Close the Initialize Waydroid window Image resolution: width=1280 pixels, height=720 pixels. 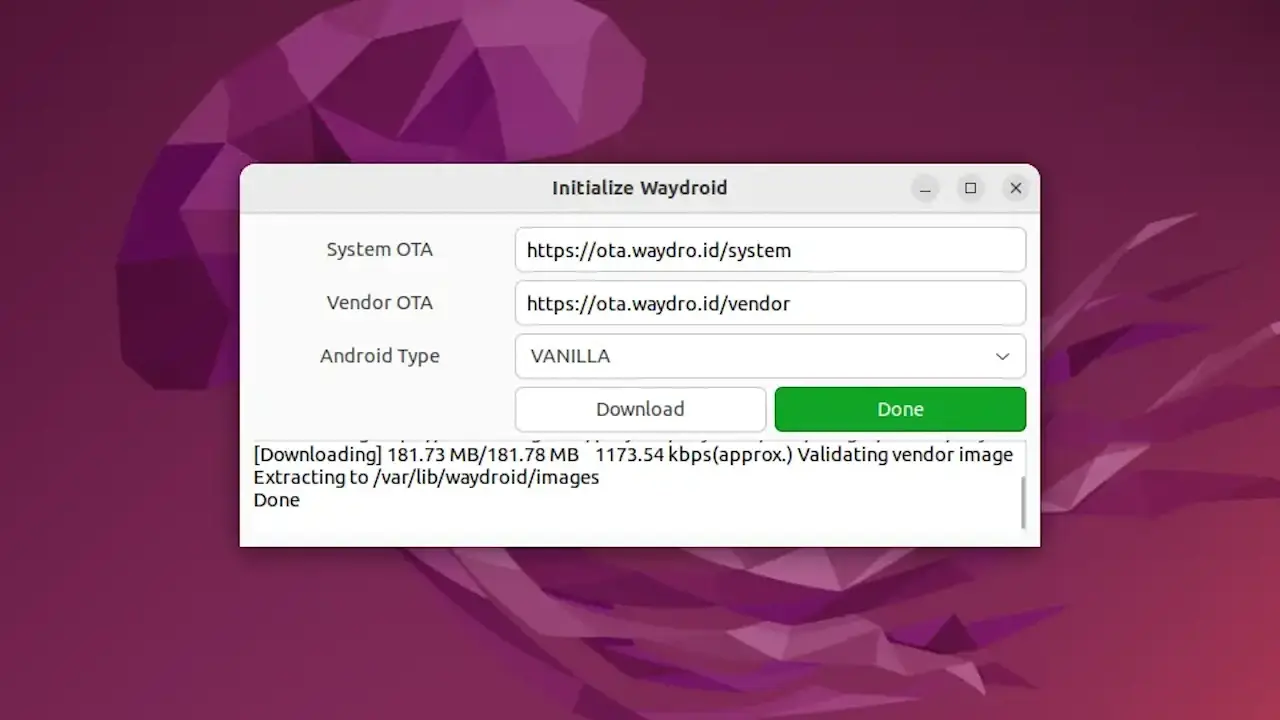[x=1015, y=188]
